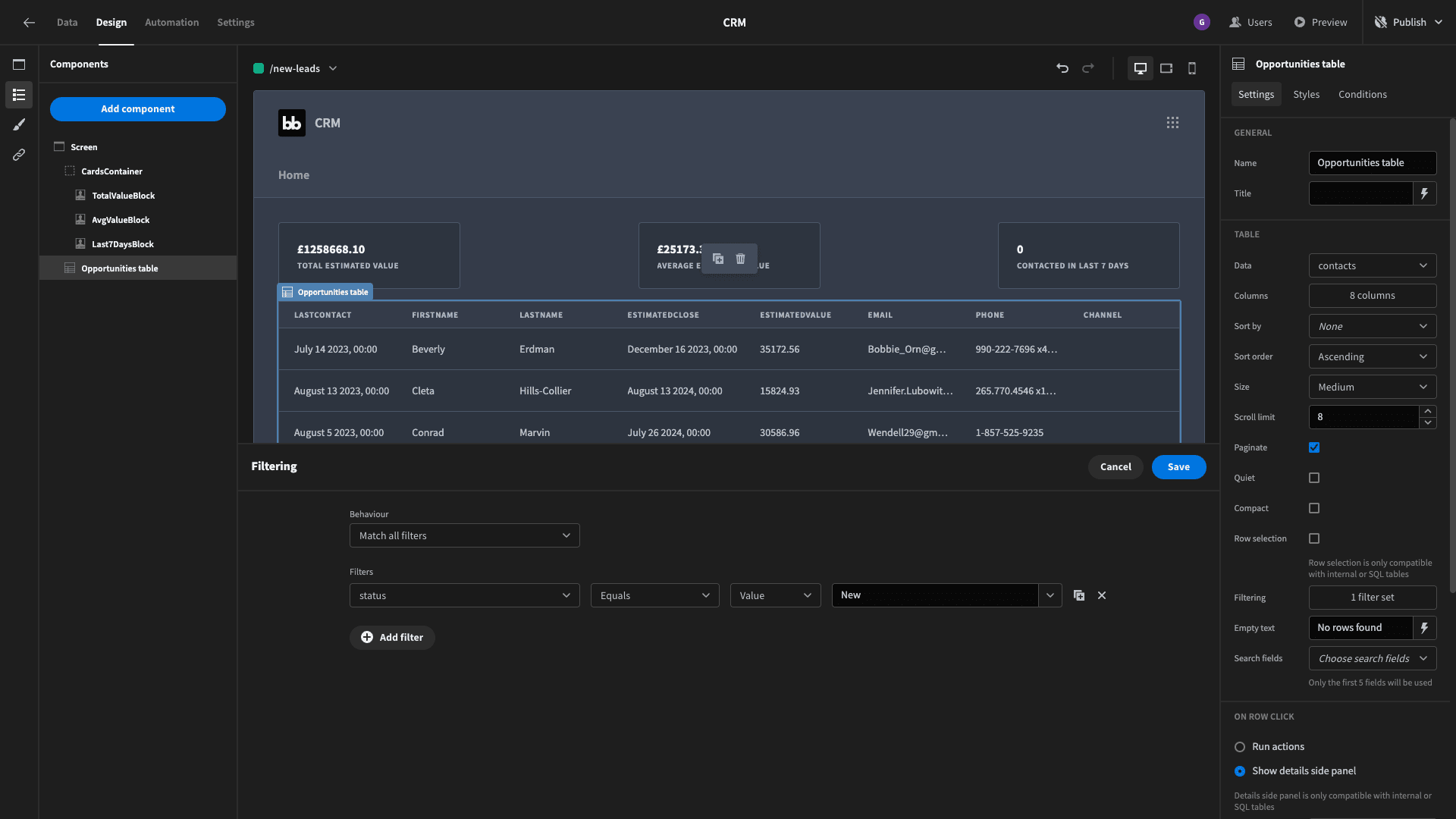Switch to the Styles tab
1456x819 pixels.
(x=1306, y=94)
